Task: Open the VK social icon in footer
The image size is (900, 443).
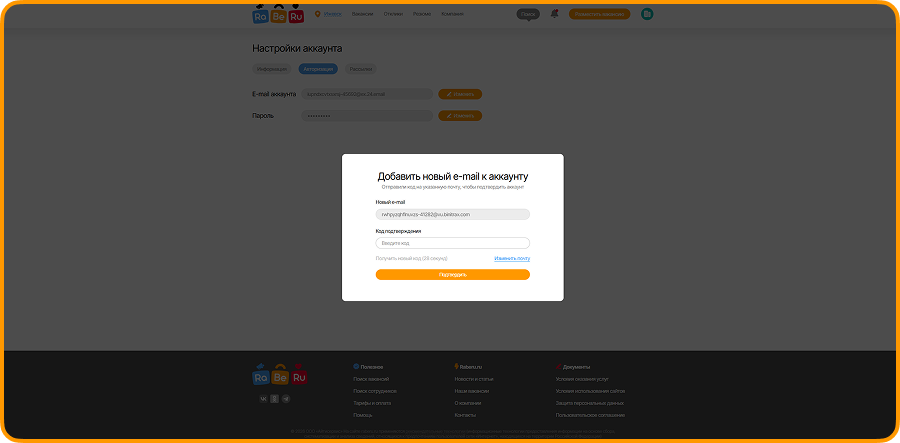Action: pos(264,399)
